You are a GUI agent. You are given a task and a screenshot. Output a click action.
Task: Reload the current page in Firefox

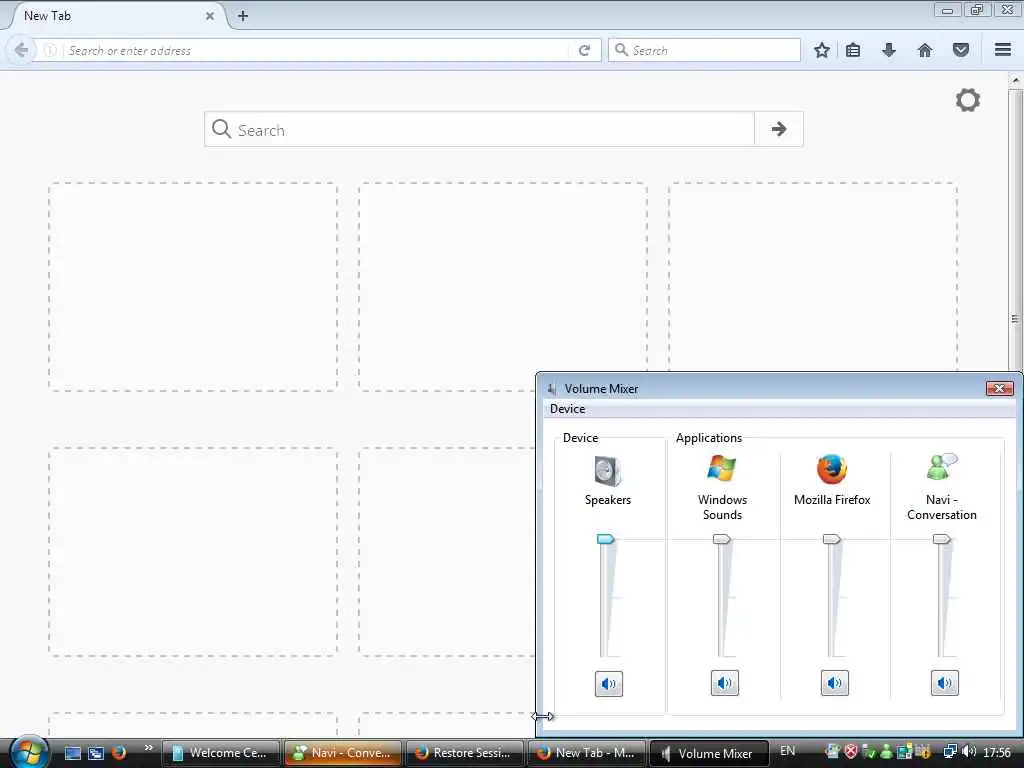click(x=584, y=50)
